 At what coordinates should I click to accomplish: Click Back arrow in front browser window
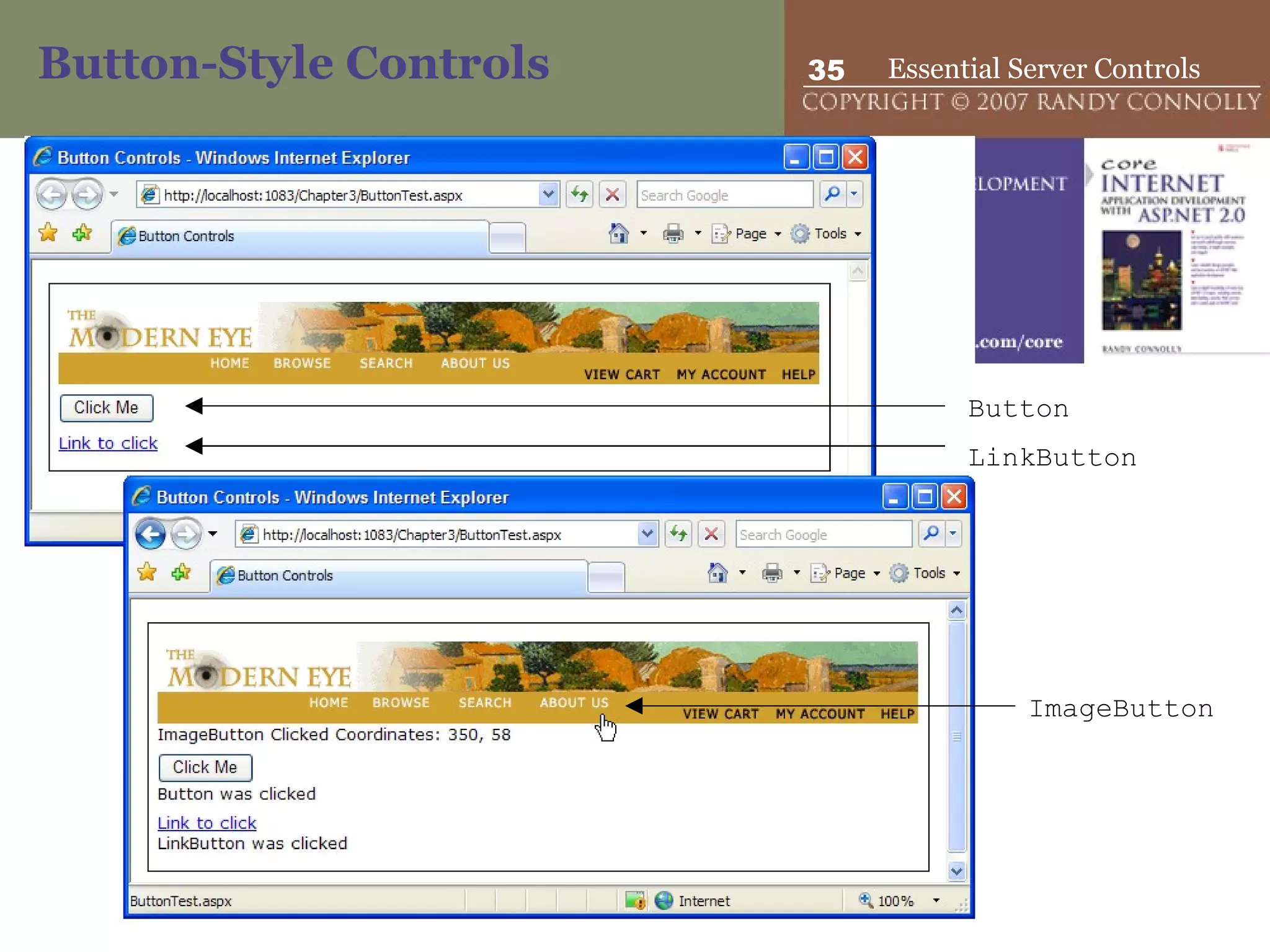click(150, 534)
